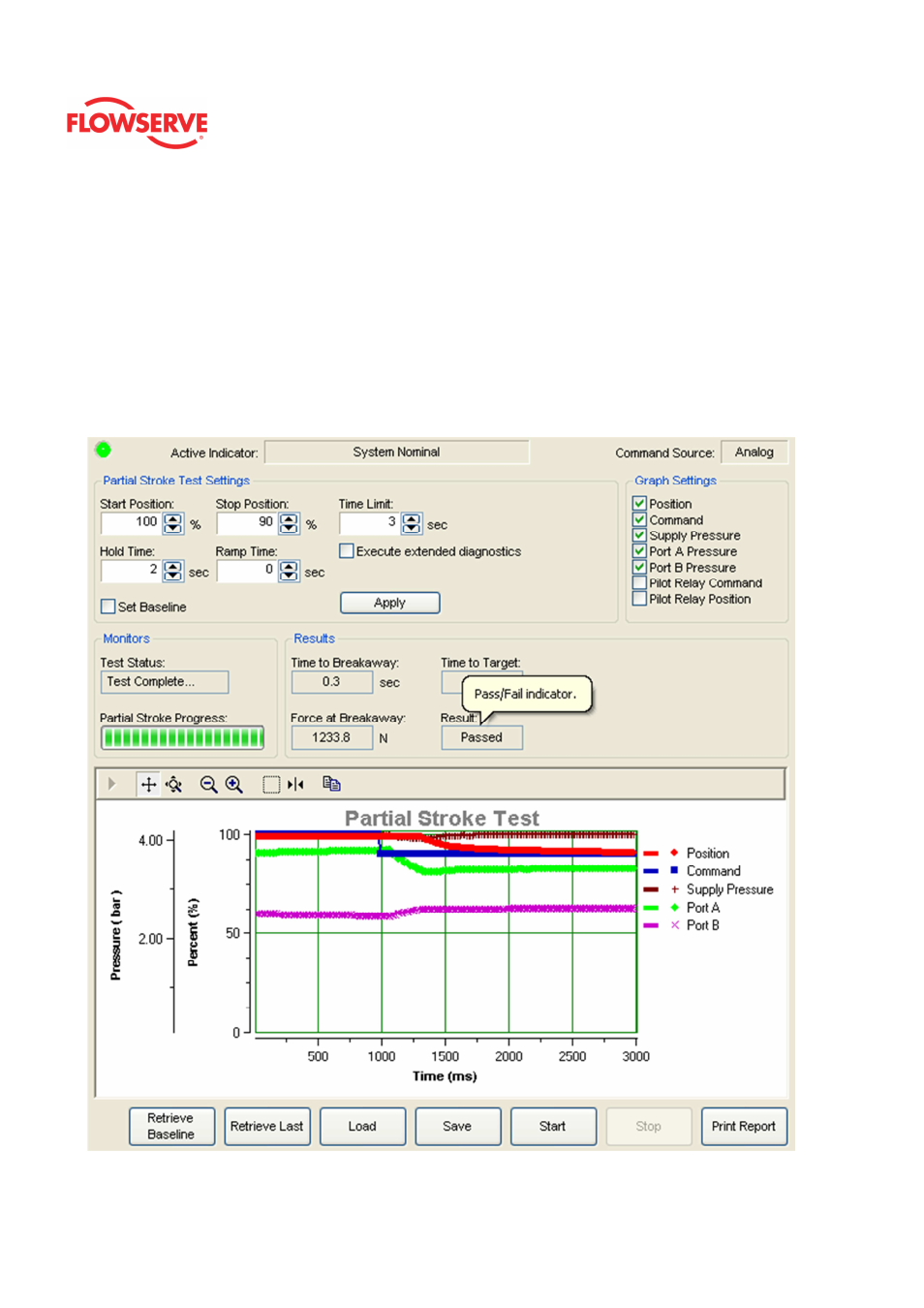Screen dimensions: 924x1308
Task: Click the System Nominal active indicator field
Action: [397, 452]
